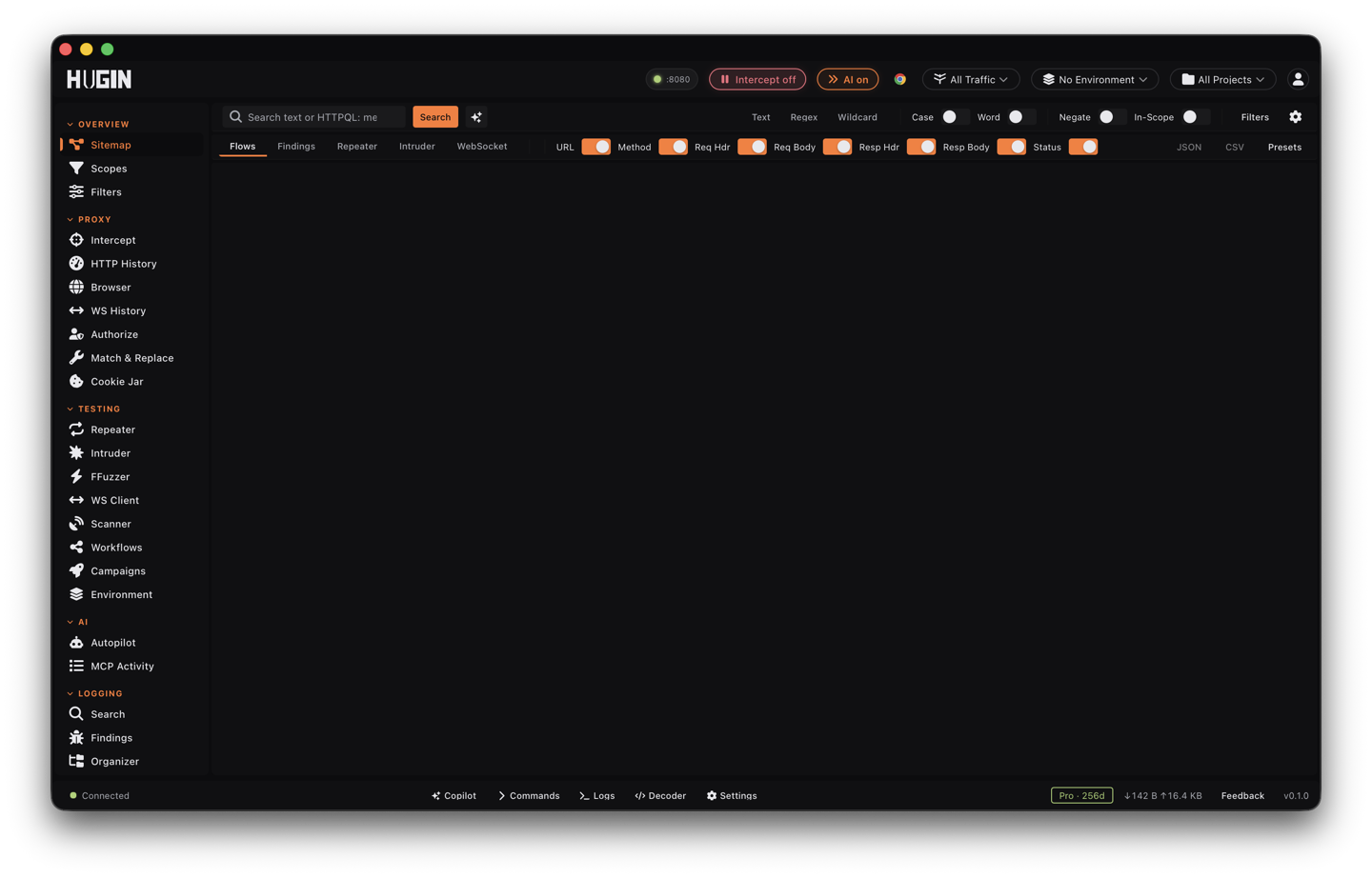This screenshot has height=878, width=1372.
Task: Select the Browser globe icon
Action: tap(76, 287)
